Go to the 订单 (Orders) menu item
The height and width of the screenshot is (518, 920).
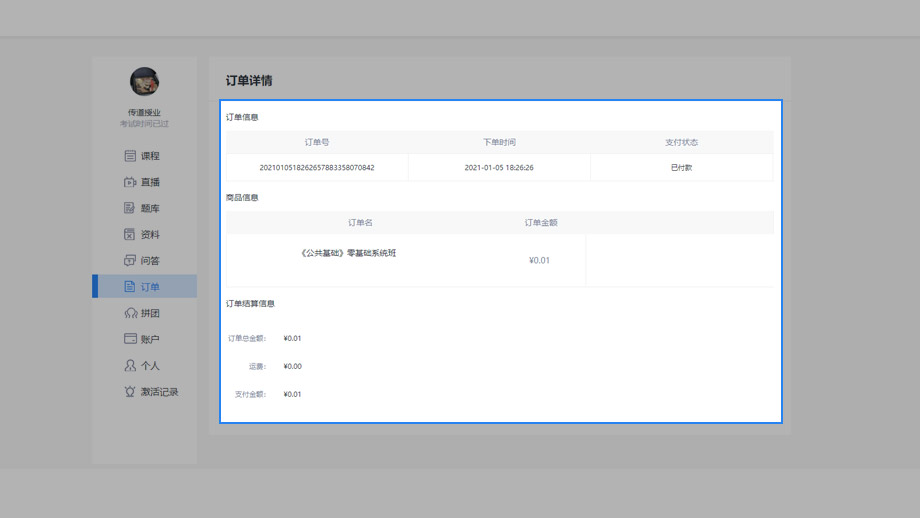149,287
